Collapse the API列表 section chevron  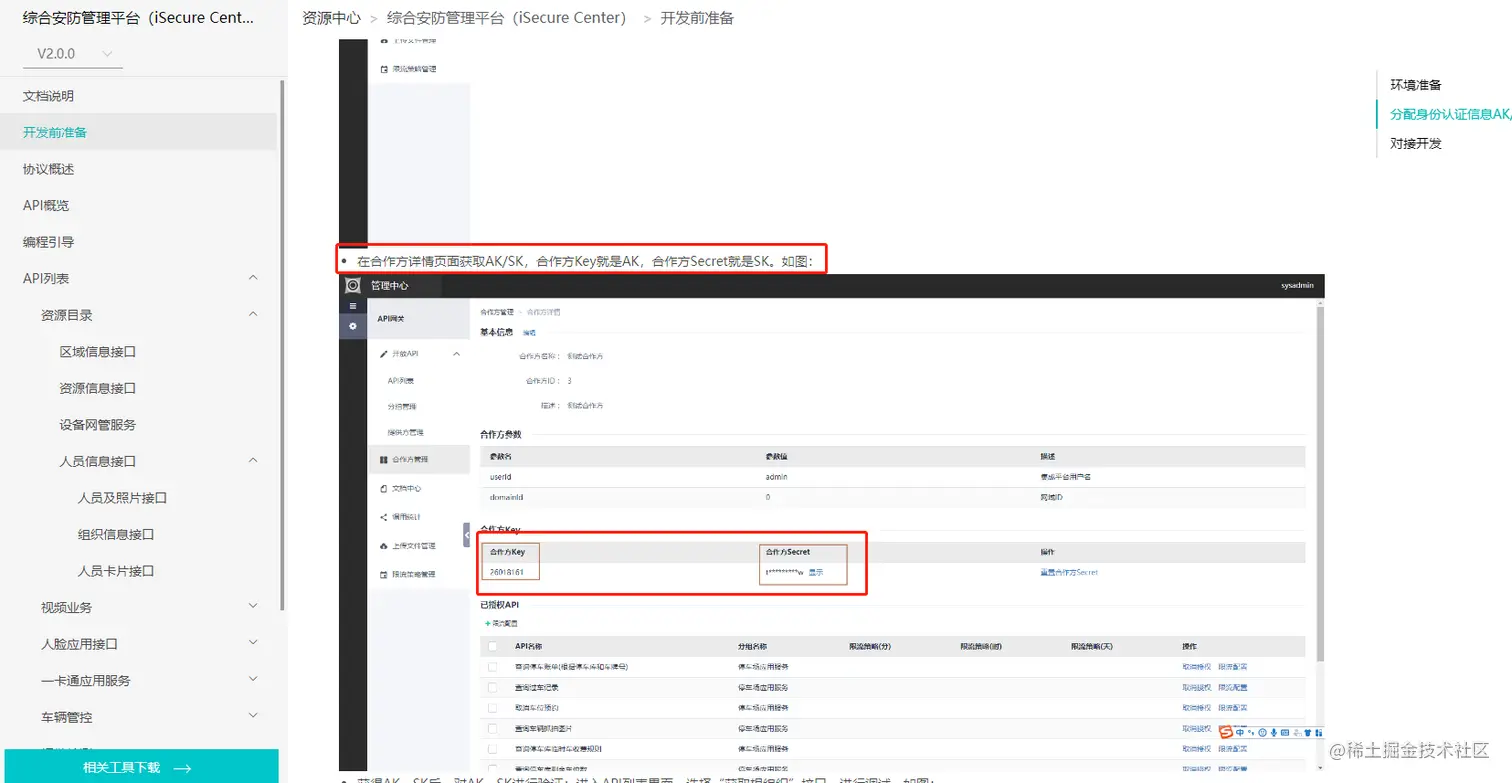[x=253, y=278]
